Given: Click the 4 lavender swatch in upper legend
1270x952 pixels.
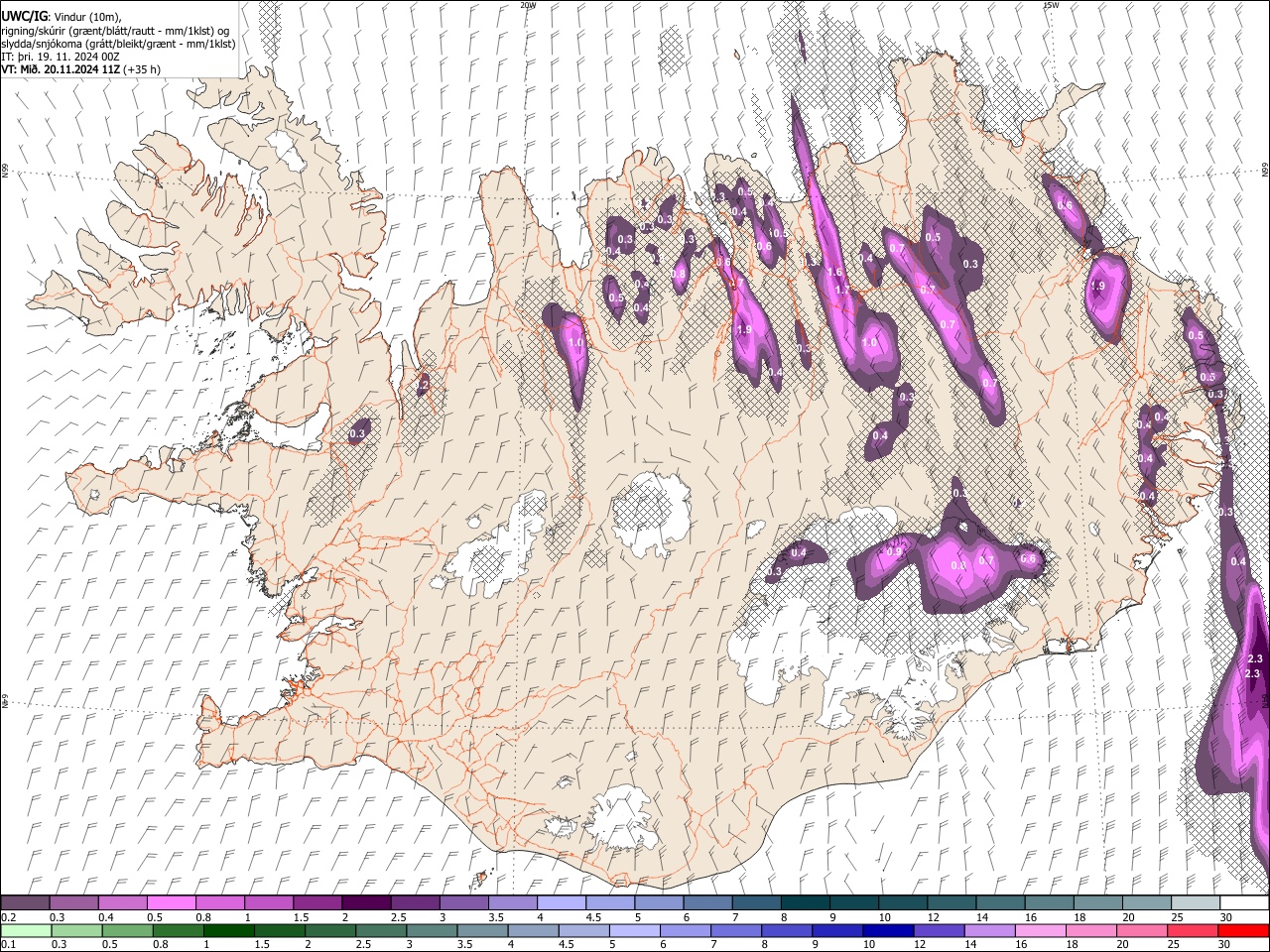Looking at the screenshot, I should tap(560, 903).
